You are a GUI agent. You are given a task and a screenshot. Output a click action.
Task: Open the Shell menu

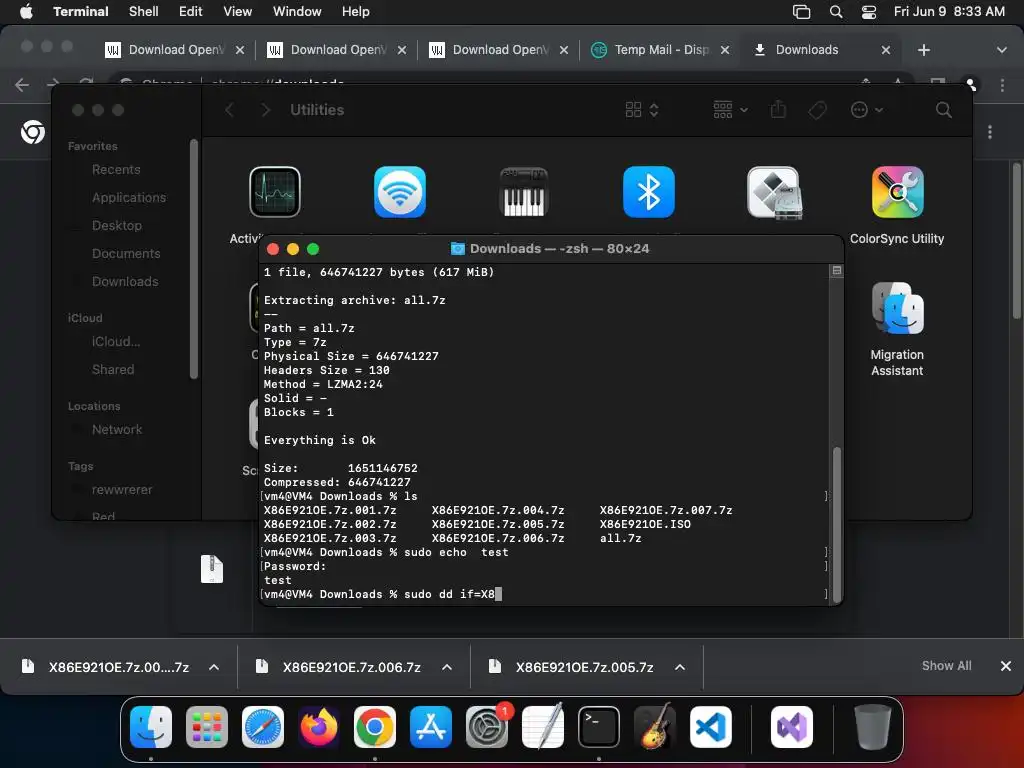[144, 12]
